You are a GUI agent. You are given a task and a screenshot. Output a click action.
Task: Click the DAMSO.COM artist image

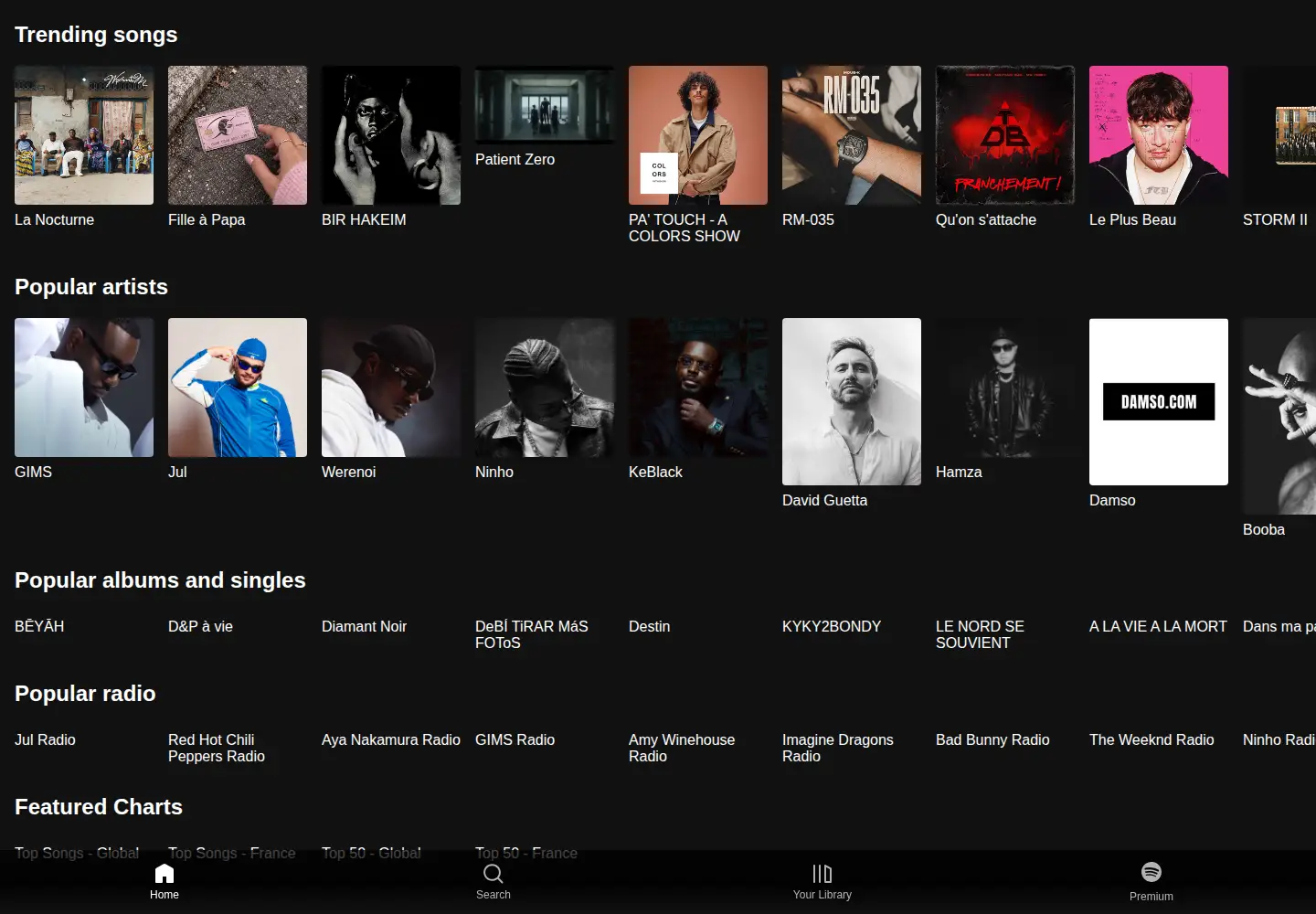[1159, 401]
